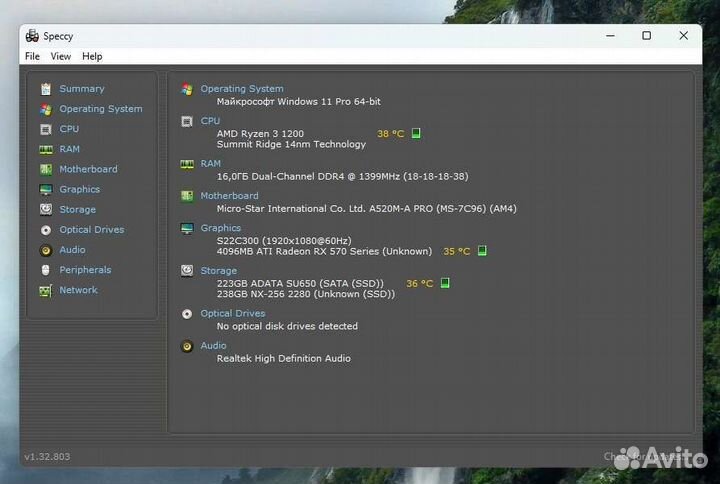Screen dimensions: 720x484
Task: Click the CPU icon in summary pane
Action: tap(187, 122)
